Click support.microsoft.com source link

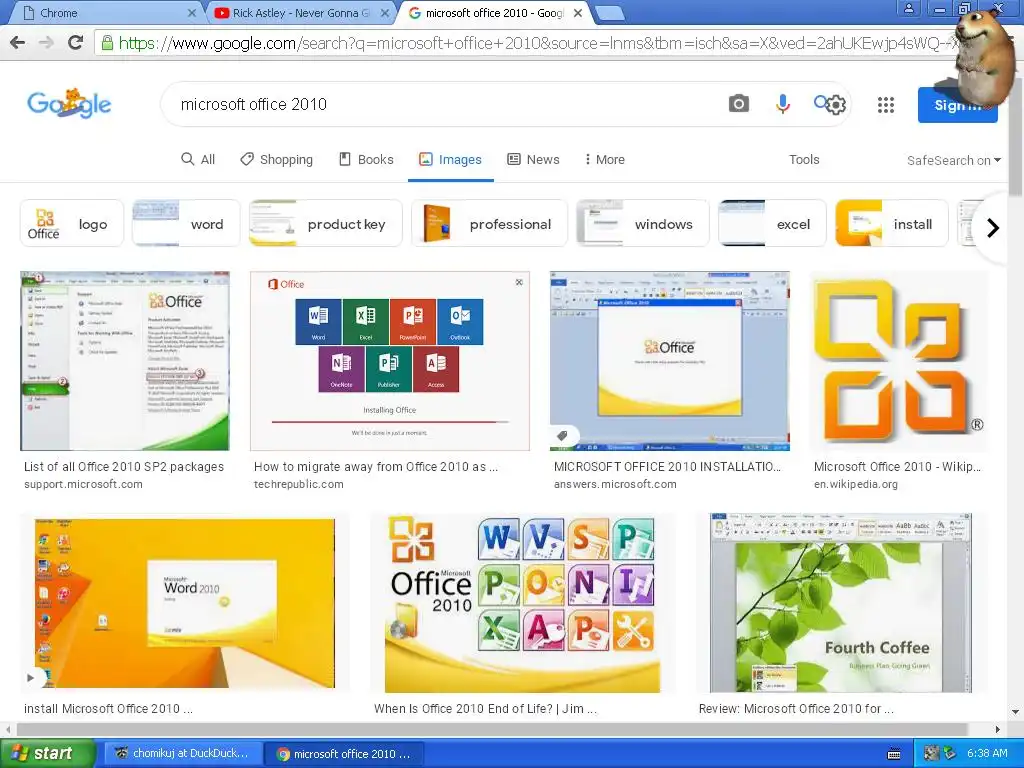coord(83,484)
